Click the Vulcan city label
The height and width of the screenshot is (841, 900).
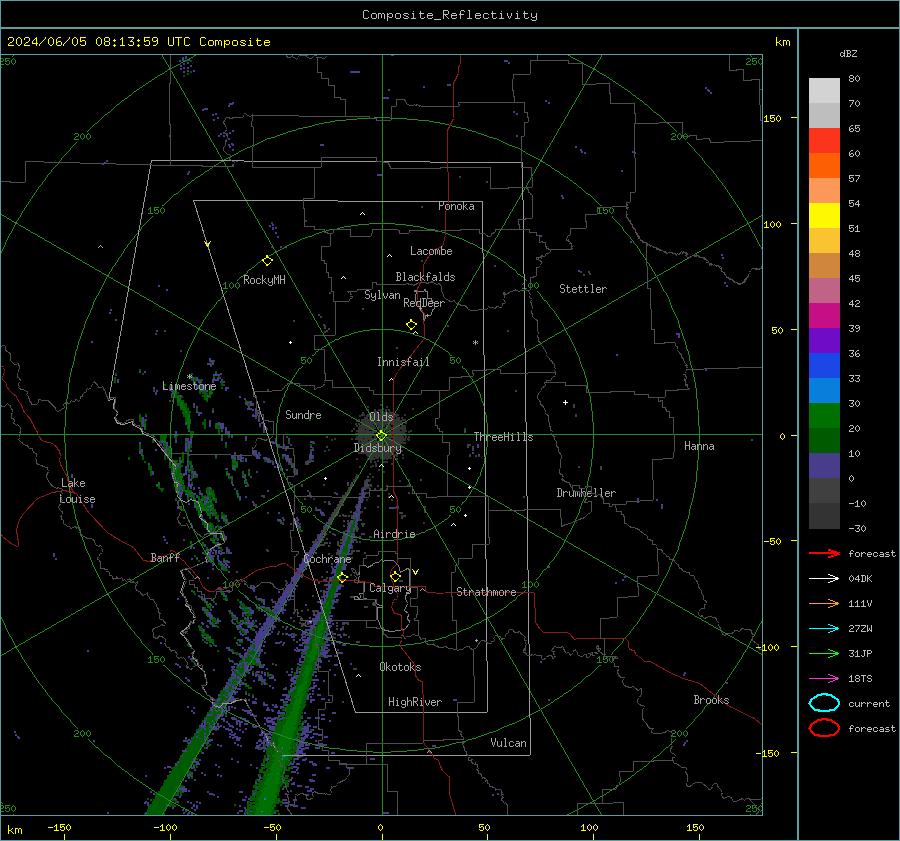pyautogui.click(x=508, y=743)
